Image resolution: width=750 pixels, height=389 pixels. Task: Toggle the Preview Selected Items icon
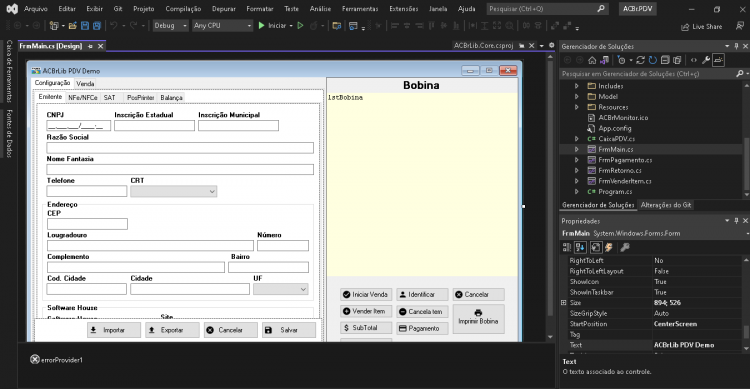pos(718,60)
